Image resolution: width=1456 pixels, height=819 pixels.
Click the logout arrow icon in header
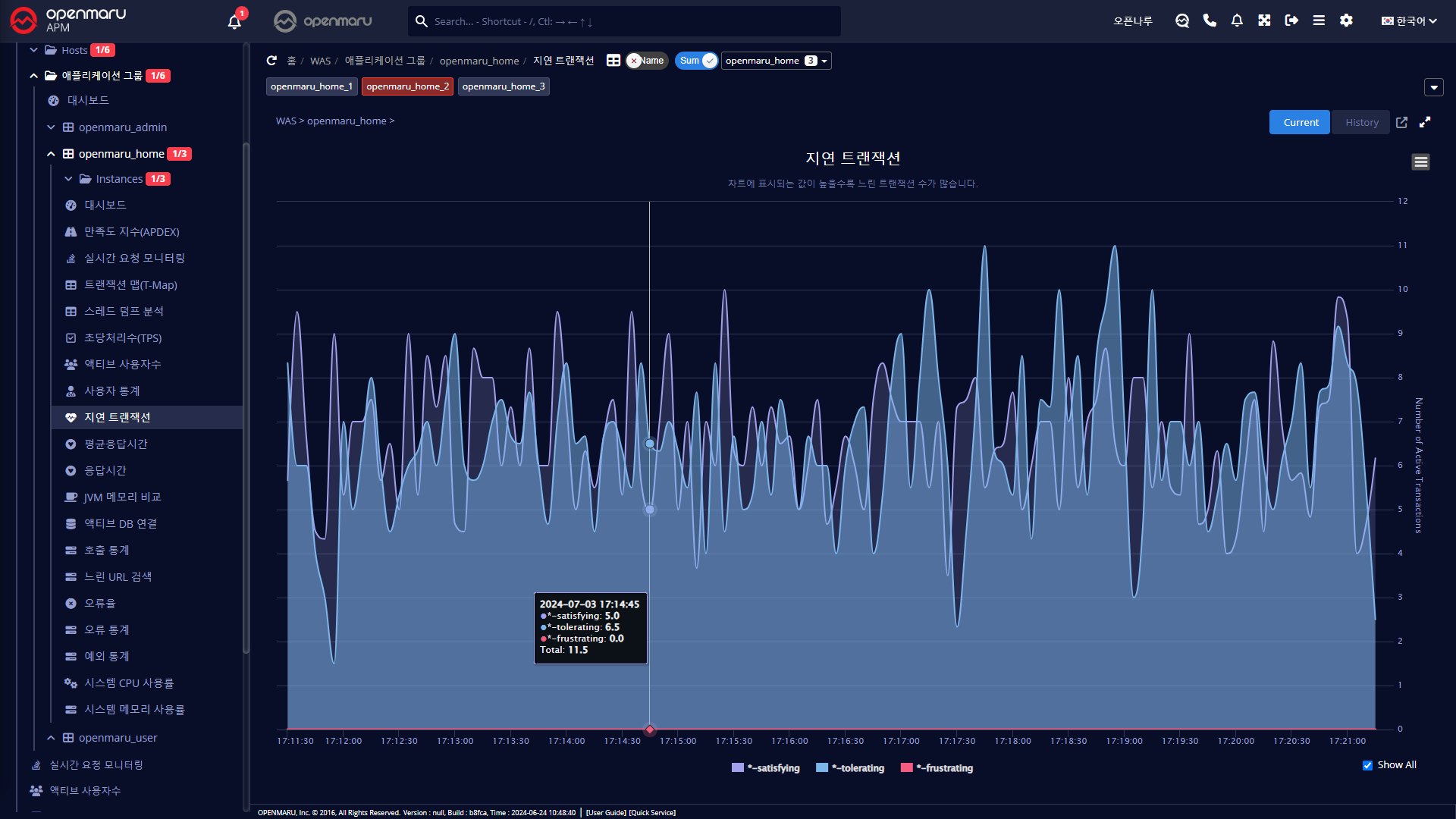click(x=1291, y=21)
